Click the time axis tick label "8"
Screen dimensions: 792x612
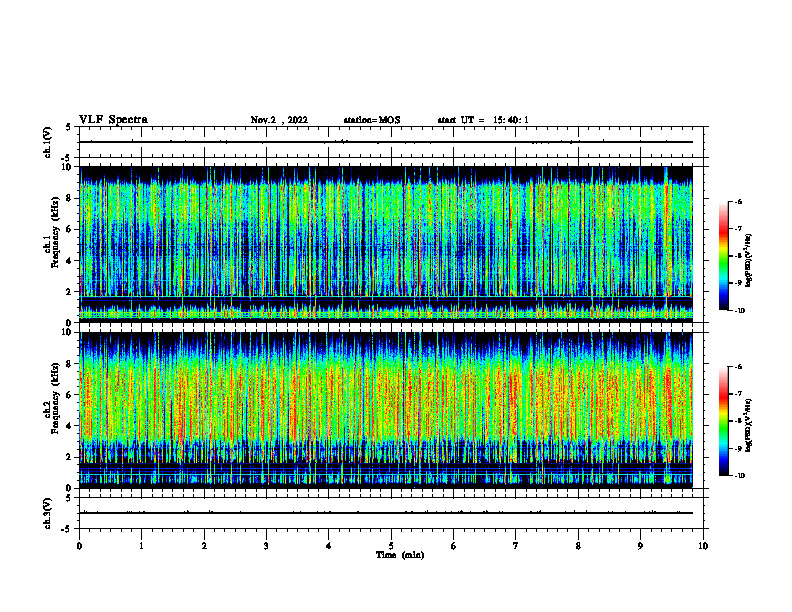coord(578,546)
